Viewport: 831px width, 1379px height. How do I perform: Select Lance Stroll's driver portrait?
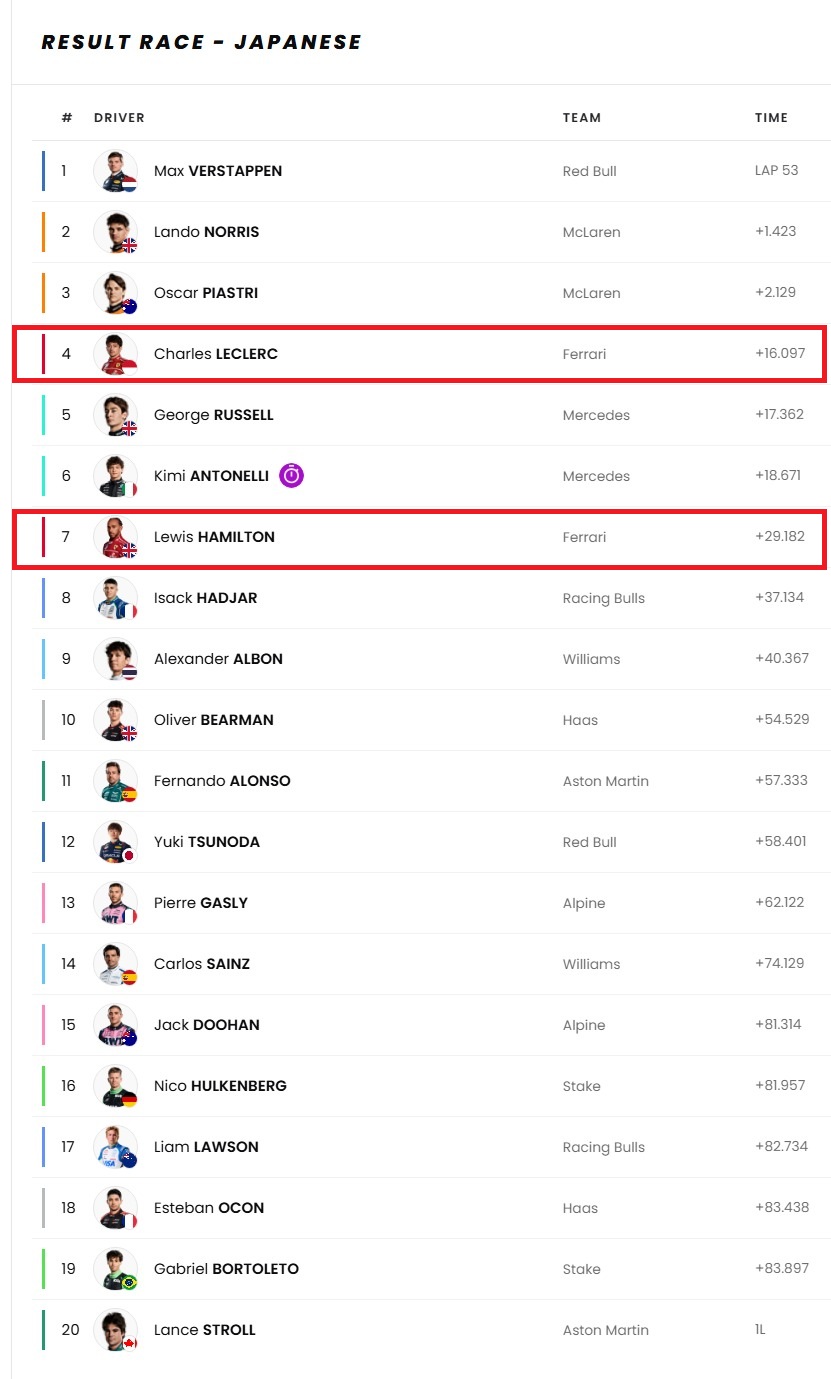(x=115, y=1330)
